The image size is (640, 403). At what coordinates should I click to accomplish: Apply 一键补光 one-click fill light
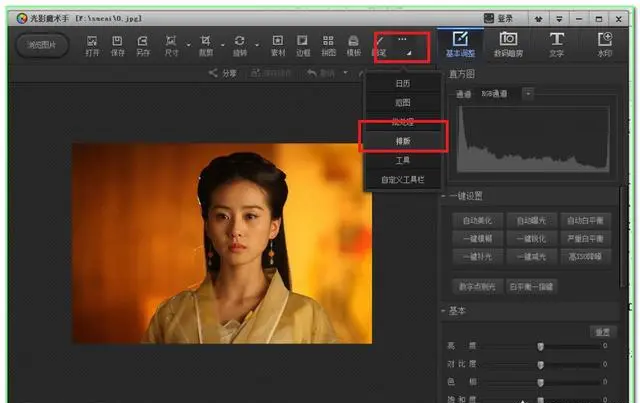(x=477, y=257)
